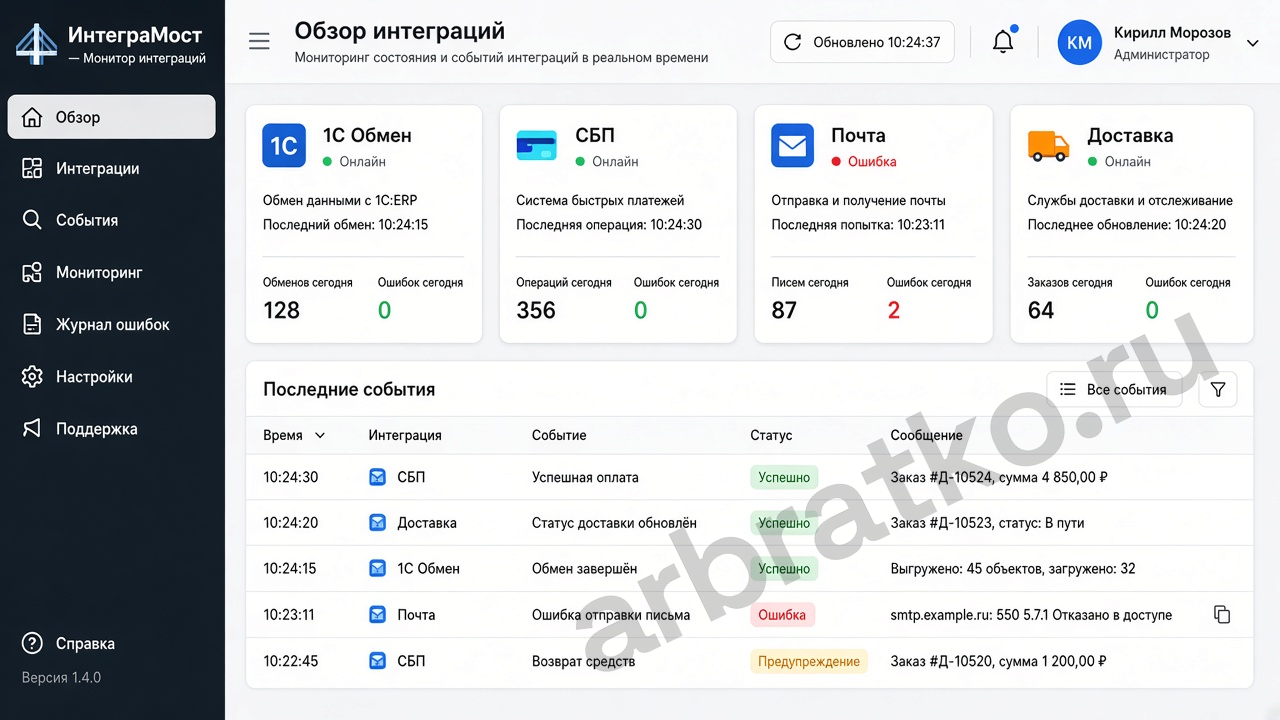Click Доставка orders count 64

[1041, 310]
